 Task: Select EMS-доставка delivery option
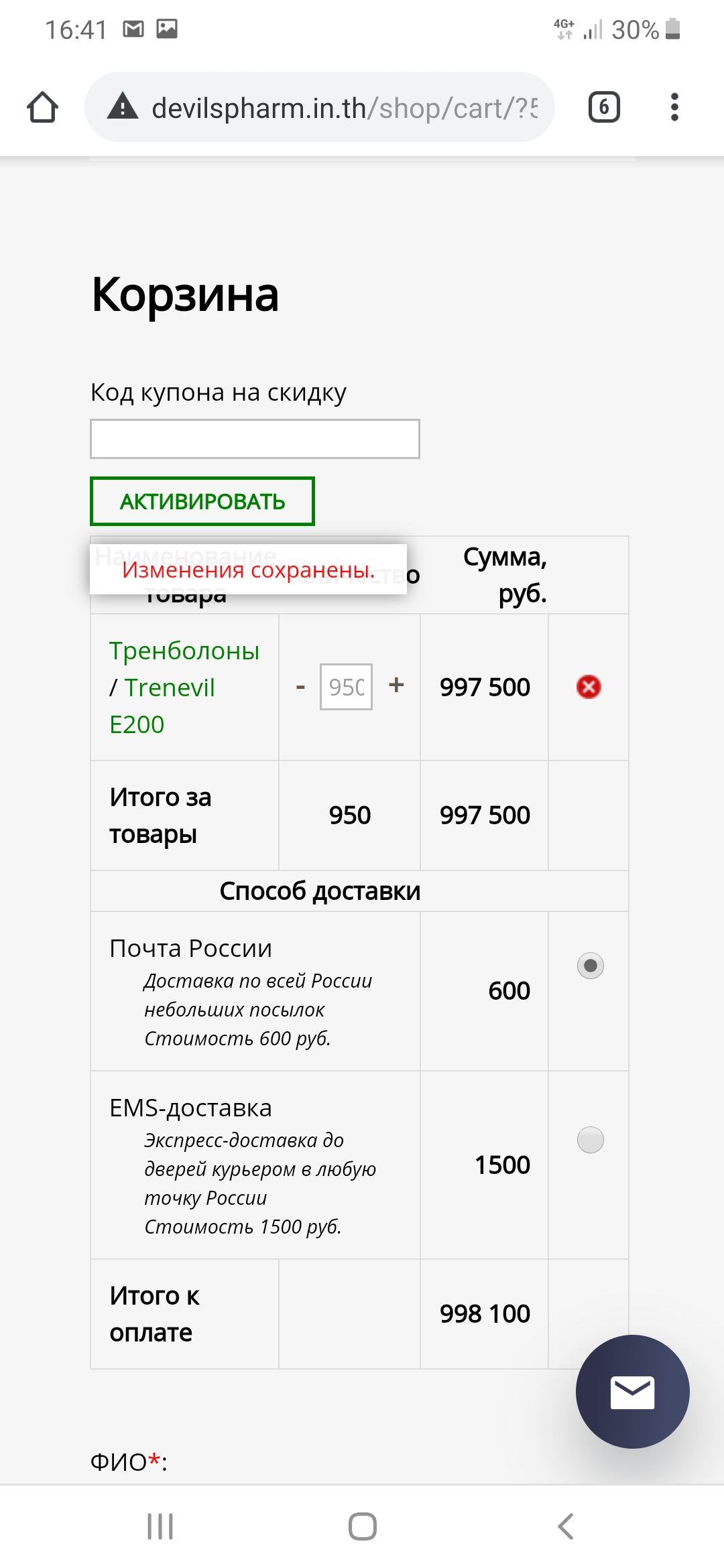(590, 1140)
